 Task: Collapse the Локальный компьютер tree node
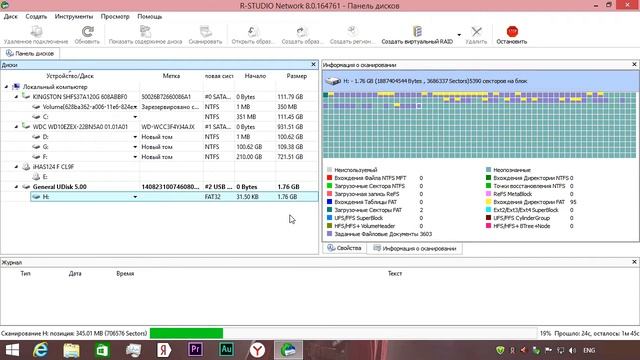[x=6, y=87]
